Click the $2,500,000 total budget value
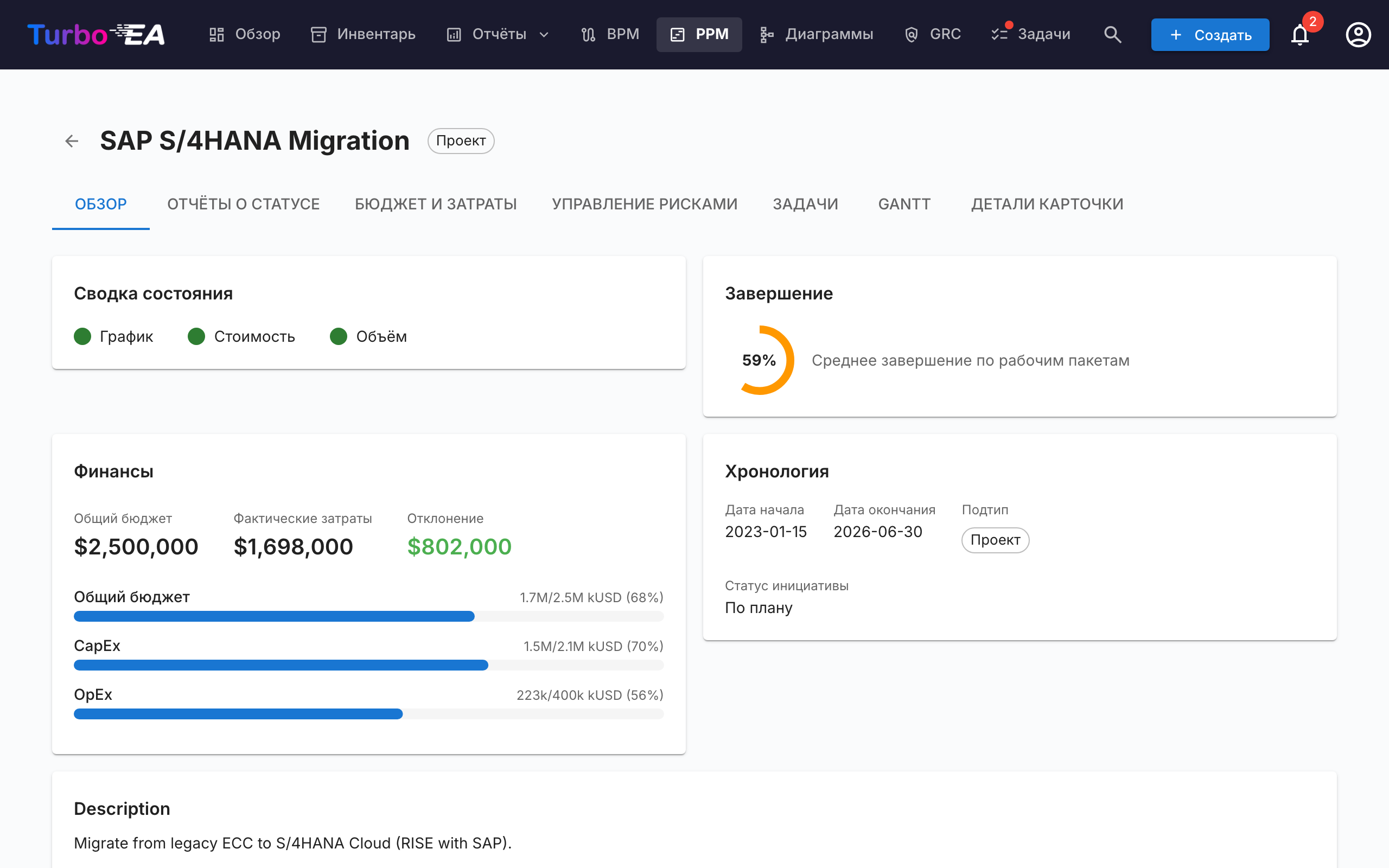The width and height of the screenshot is (1389, 868). (x=136, y=546)
